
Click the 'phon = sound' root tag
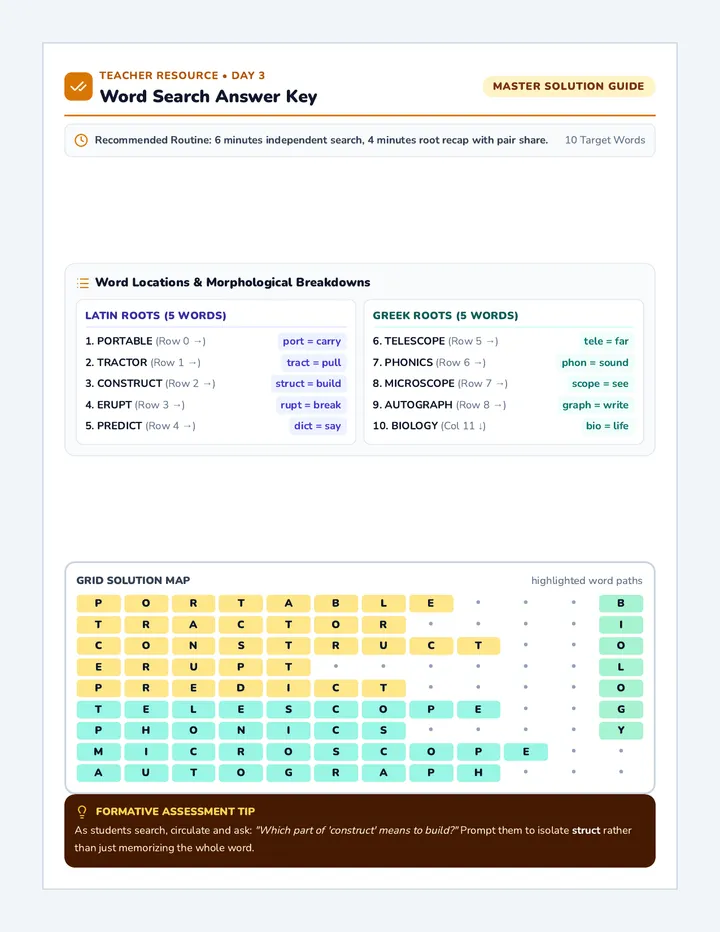[595, 363]
